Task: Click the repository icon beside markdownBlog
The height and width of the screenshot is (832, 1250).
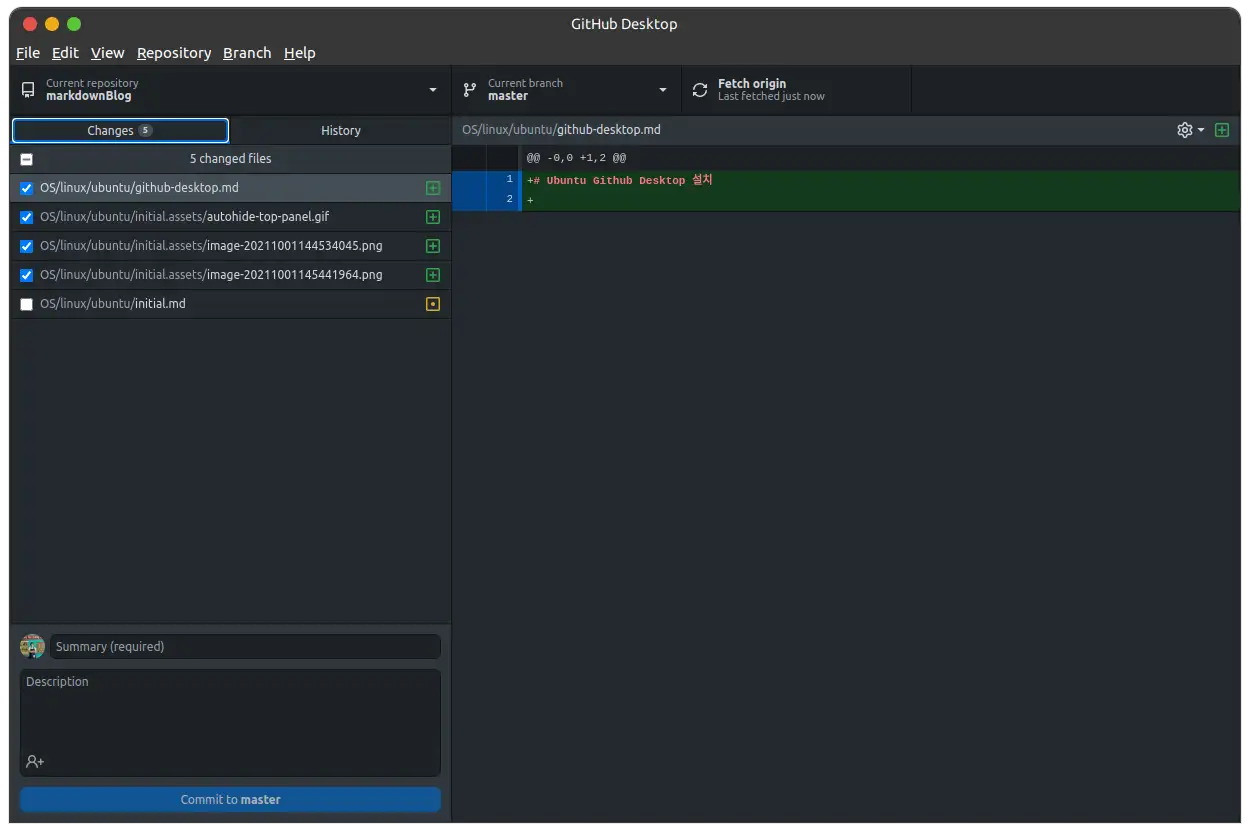Action: [x=28, y=90]
